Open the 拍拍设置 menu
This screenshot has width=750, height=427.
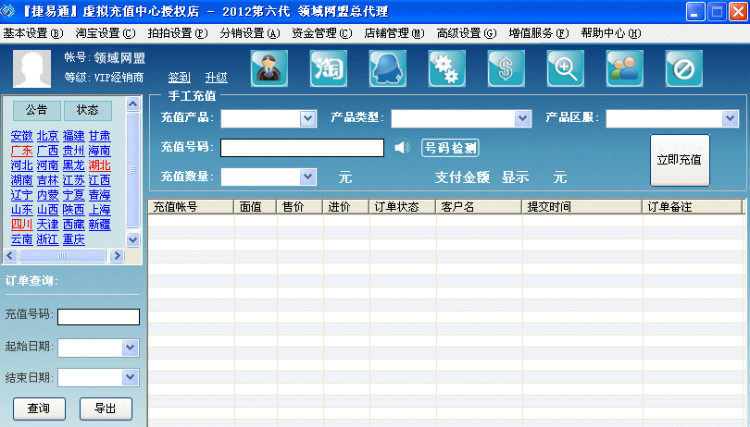[x=177, y=33]
